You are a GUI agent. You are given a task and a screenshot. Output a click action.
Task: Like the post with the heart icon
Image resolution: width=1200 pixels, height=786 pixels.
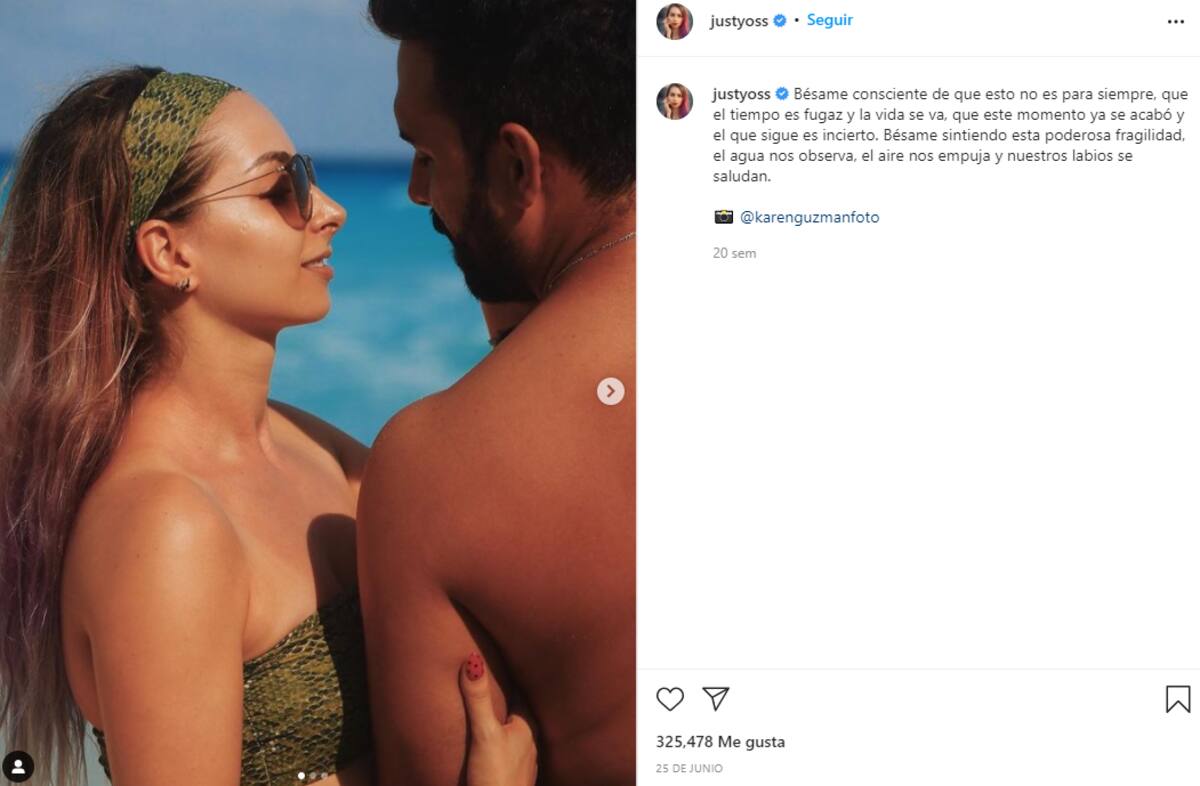(x=670, y=699)
